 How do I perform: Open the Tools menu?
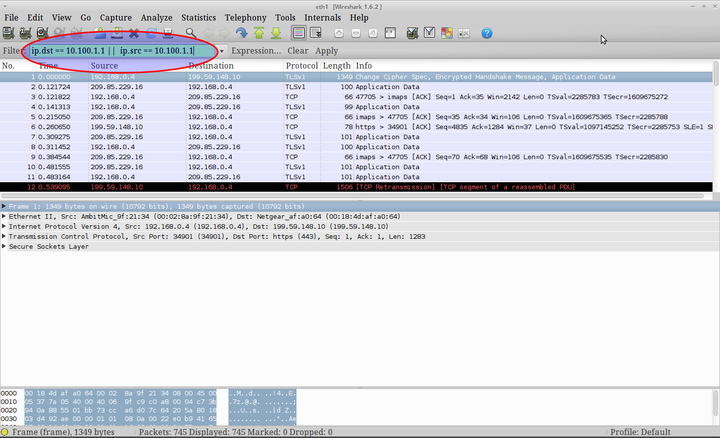click(285, 17)
